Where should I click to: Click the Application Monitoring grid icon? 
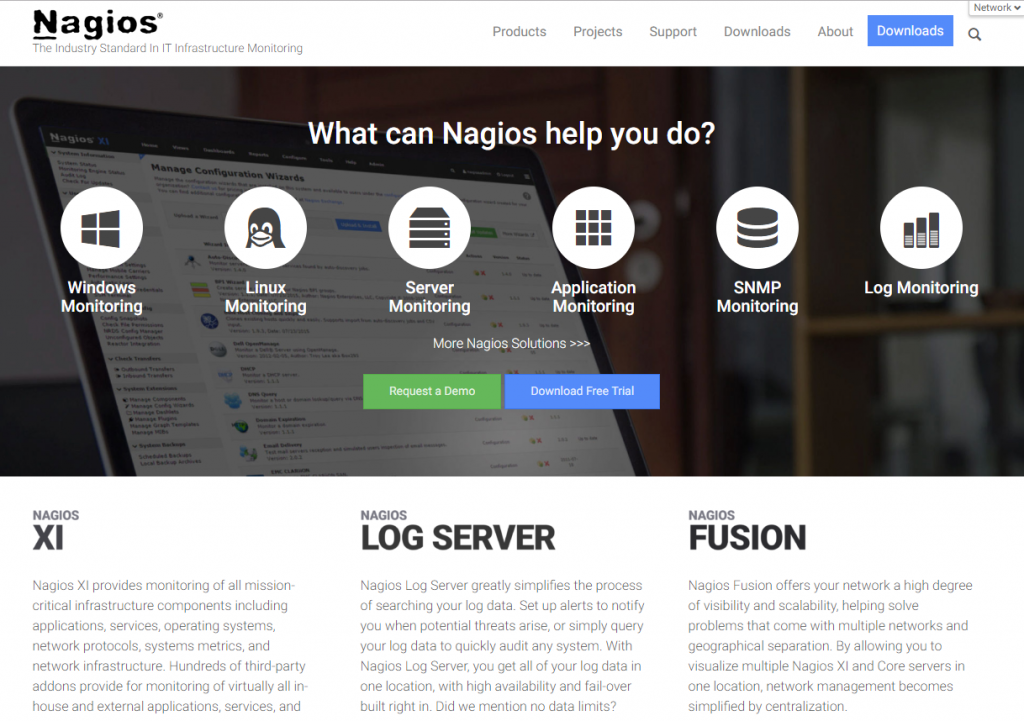tap(593, 228)
